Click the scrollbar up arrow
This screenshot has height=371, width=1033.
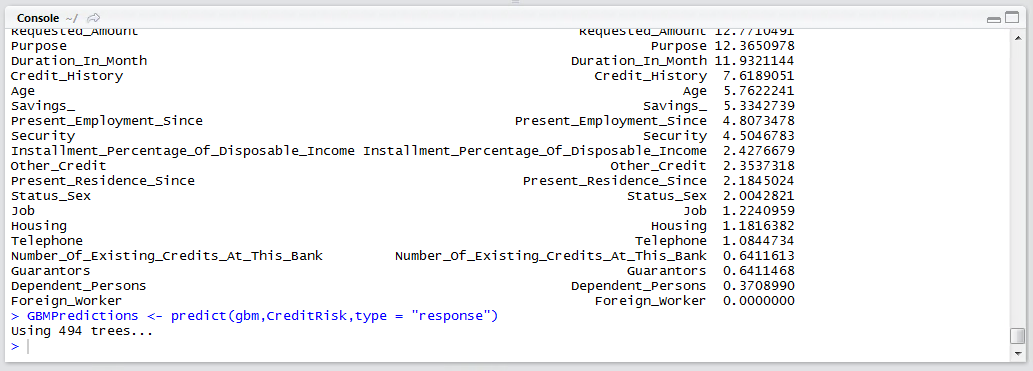pyautogui.click(x=1017, y=38)
